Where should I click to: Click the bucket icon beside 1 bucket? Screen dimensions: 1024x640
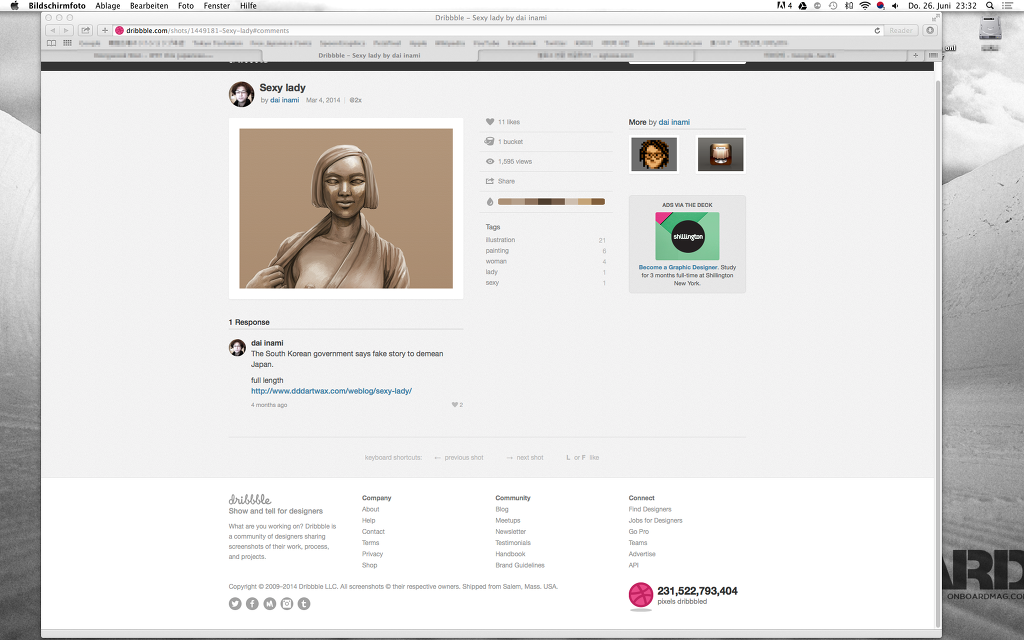tap(489, 141)
